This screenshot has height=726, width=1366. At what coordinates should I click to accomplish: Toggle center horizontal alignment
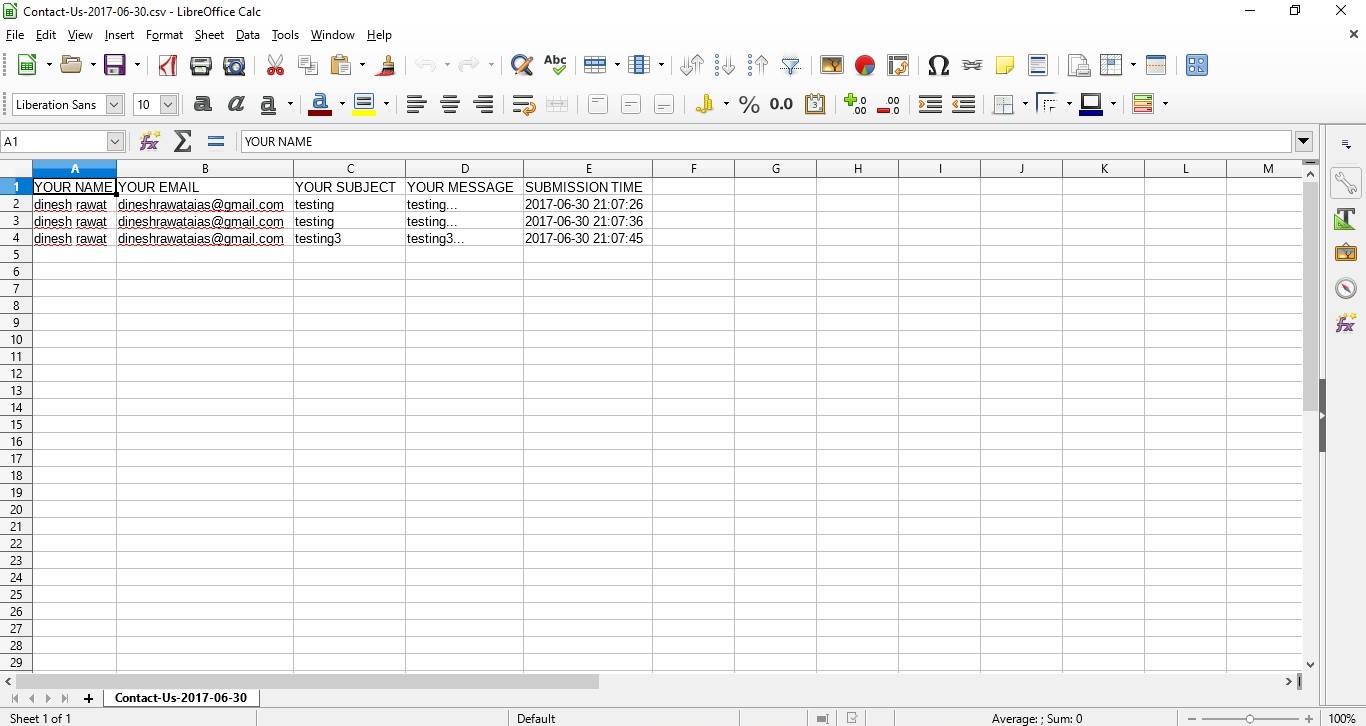coord(450,104)
